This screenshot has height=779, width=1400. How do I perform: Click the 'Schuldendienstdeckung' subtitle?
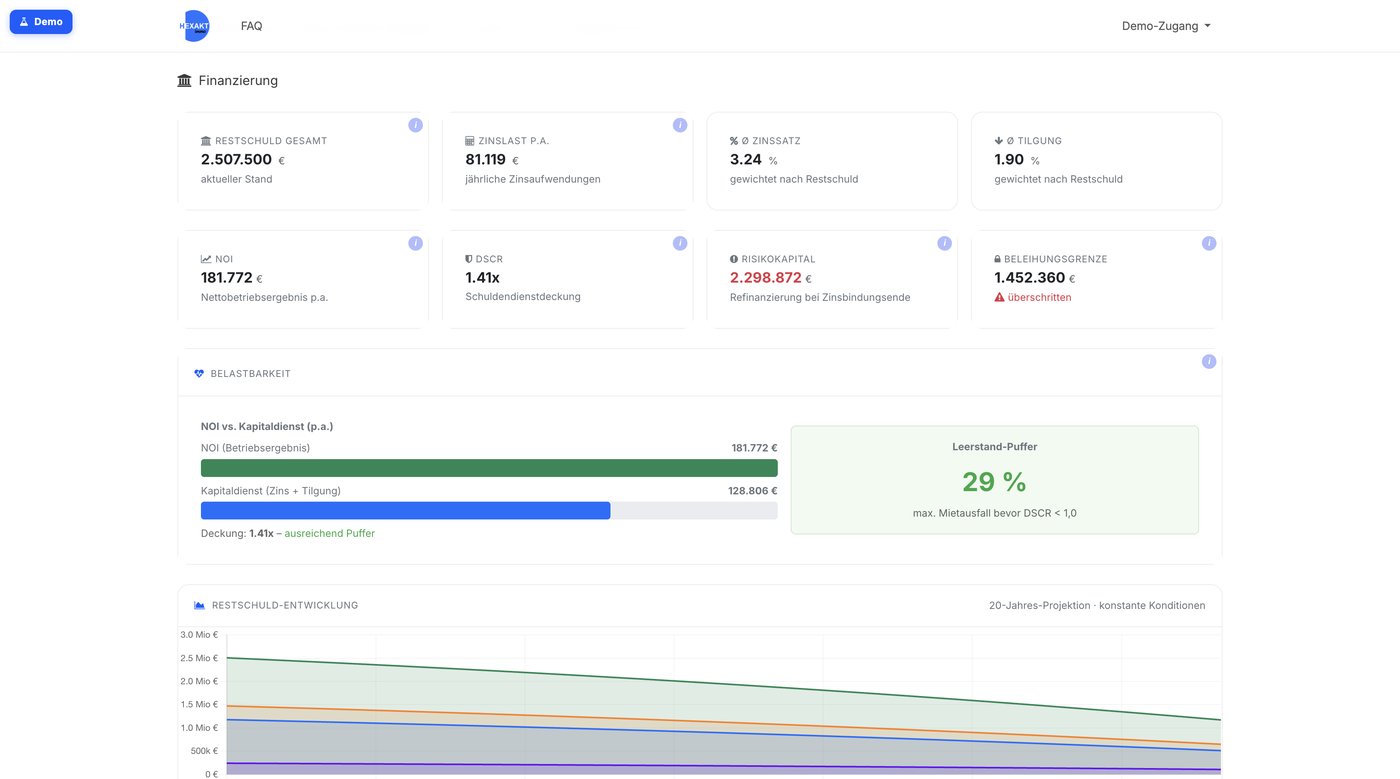523,297
